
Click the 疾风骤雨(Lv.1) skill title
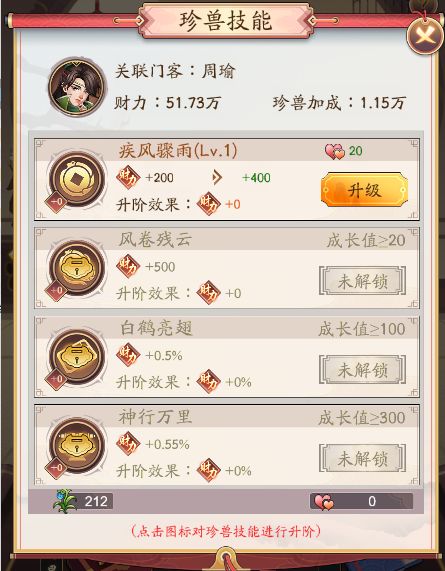coord(178,150)
